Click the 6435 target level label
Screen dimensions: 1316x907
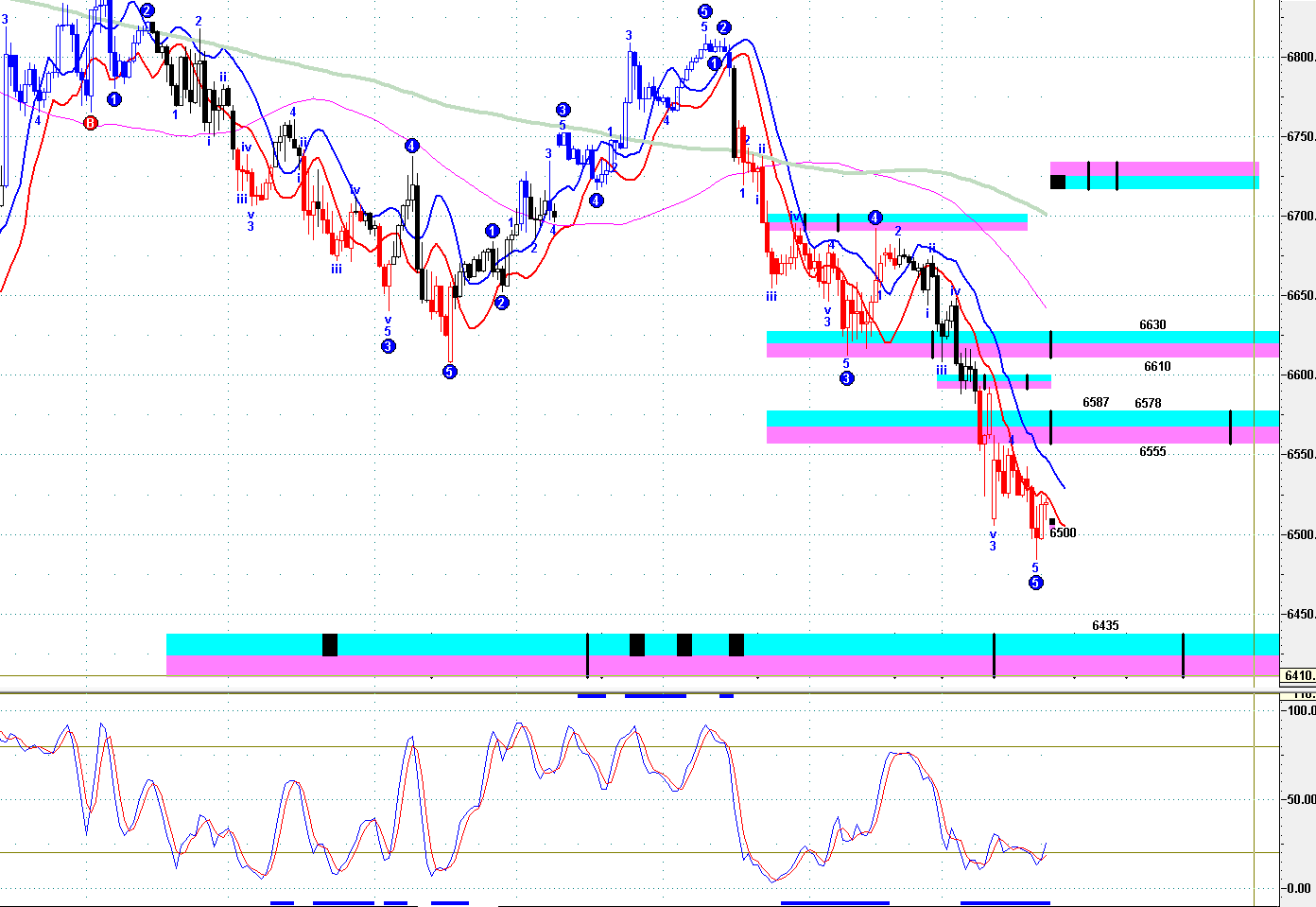click(1105, 625)
